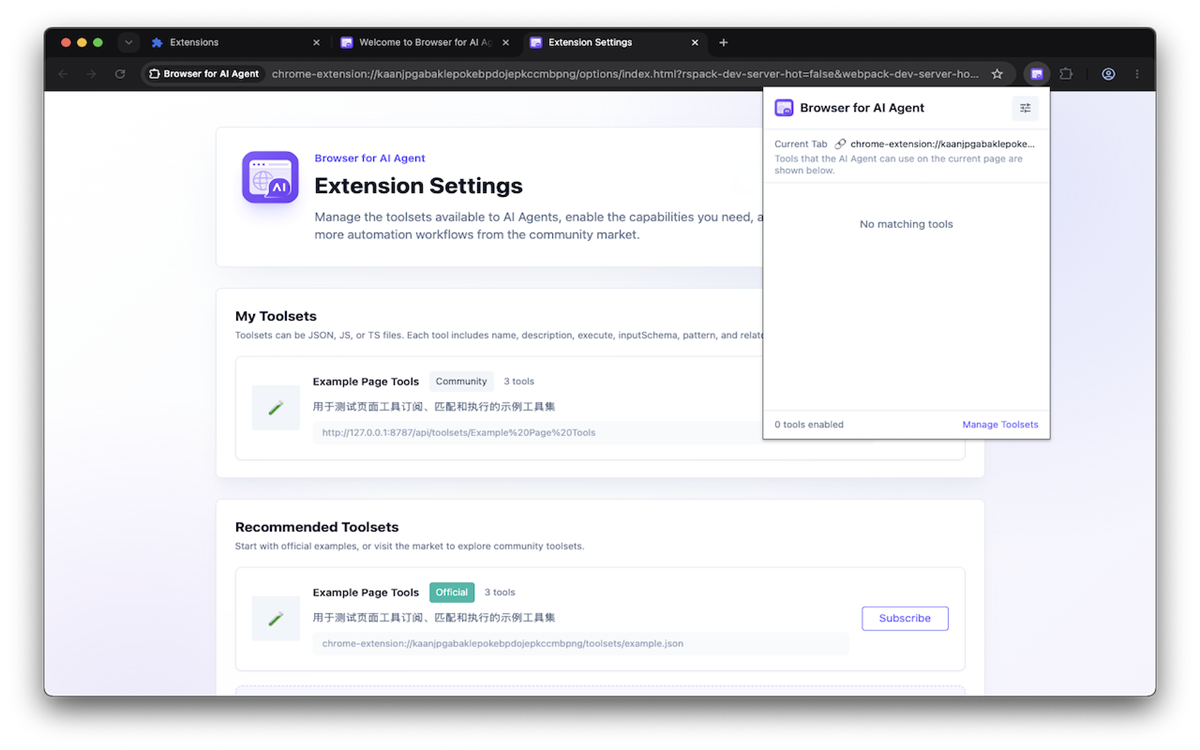Open the Chrome extensions puzzle icon
1200x750 pixels.
coord(1066,74)
